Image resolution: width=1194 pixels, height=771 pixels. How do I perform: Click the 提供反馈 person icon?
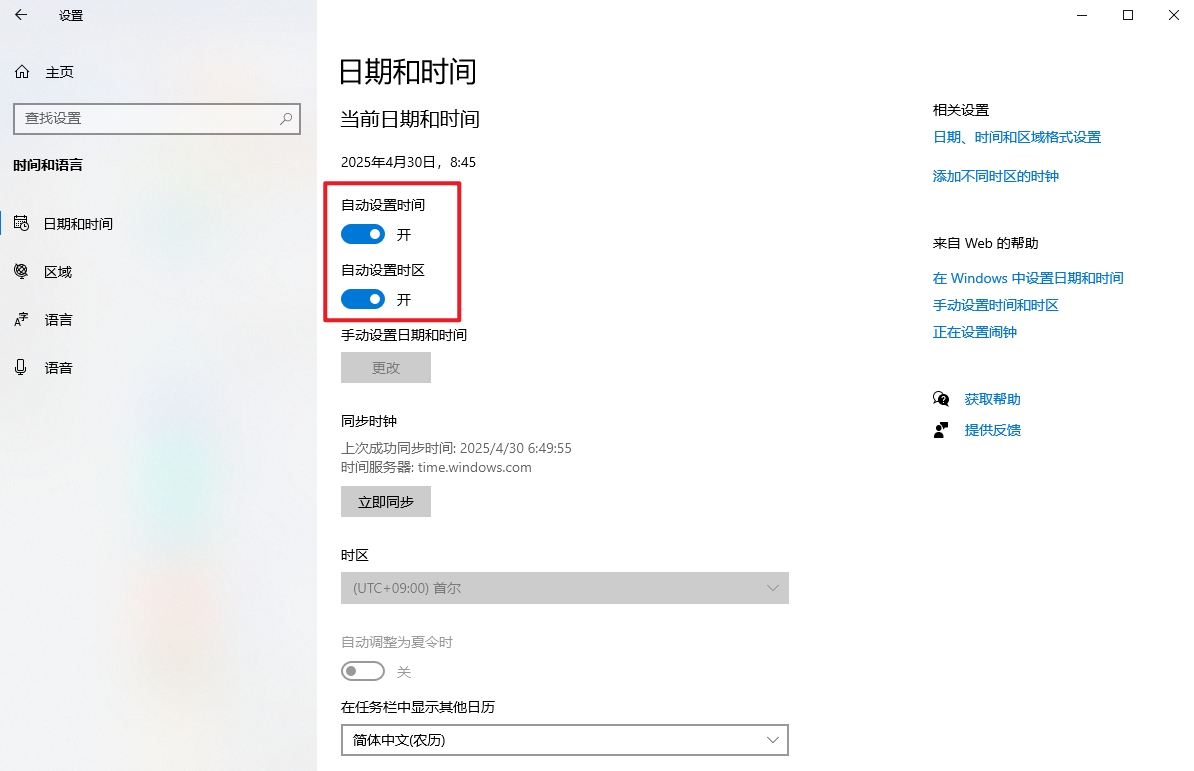941,430
